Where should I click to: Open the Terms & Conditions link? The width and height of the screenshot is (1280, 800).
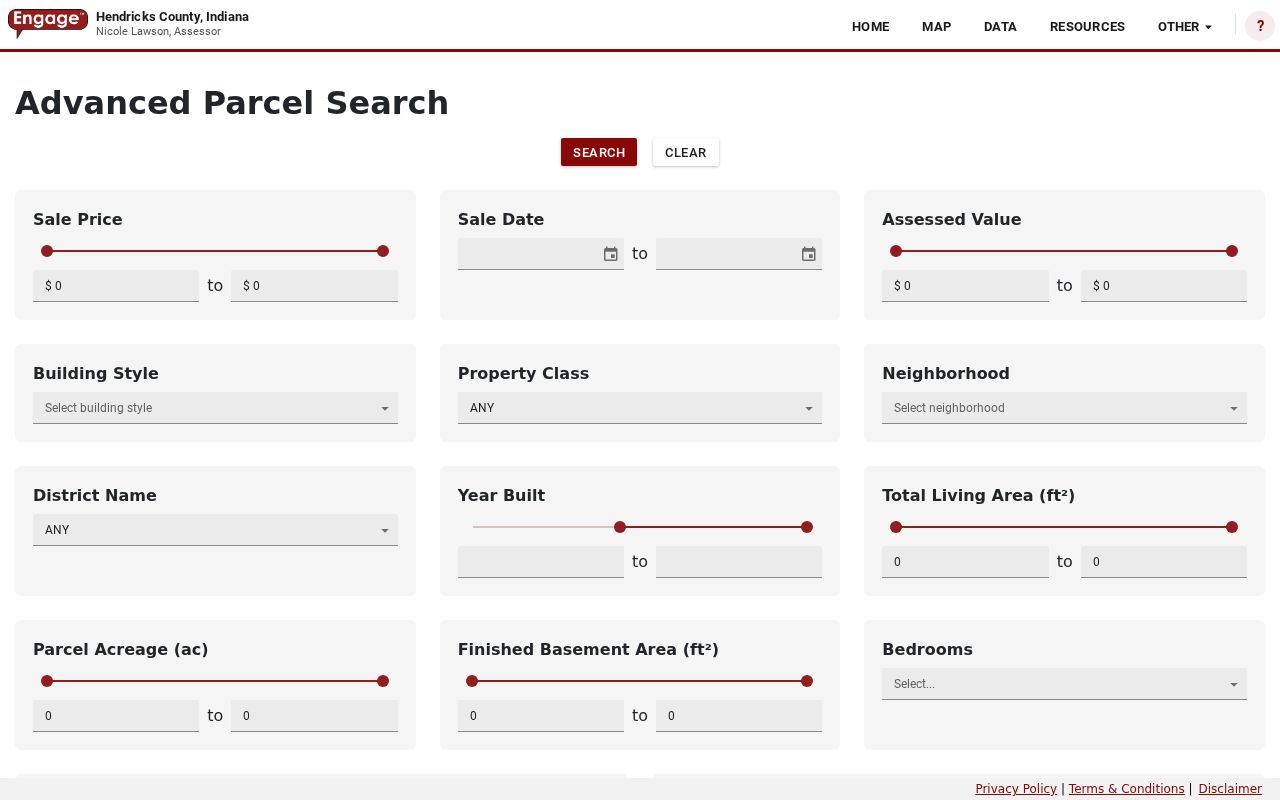click(x=1126, y=789)
